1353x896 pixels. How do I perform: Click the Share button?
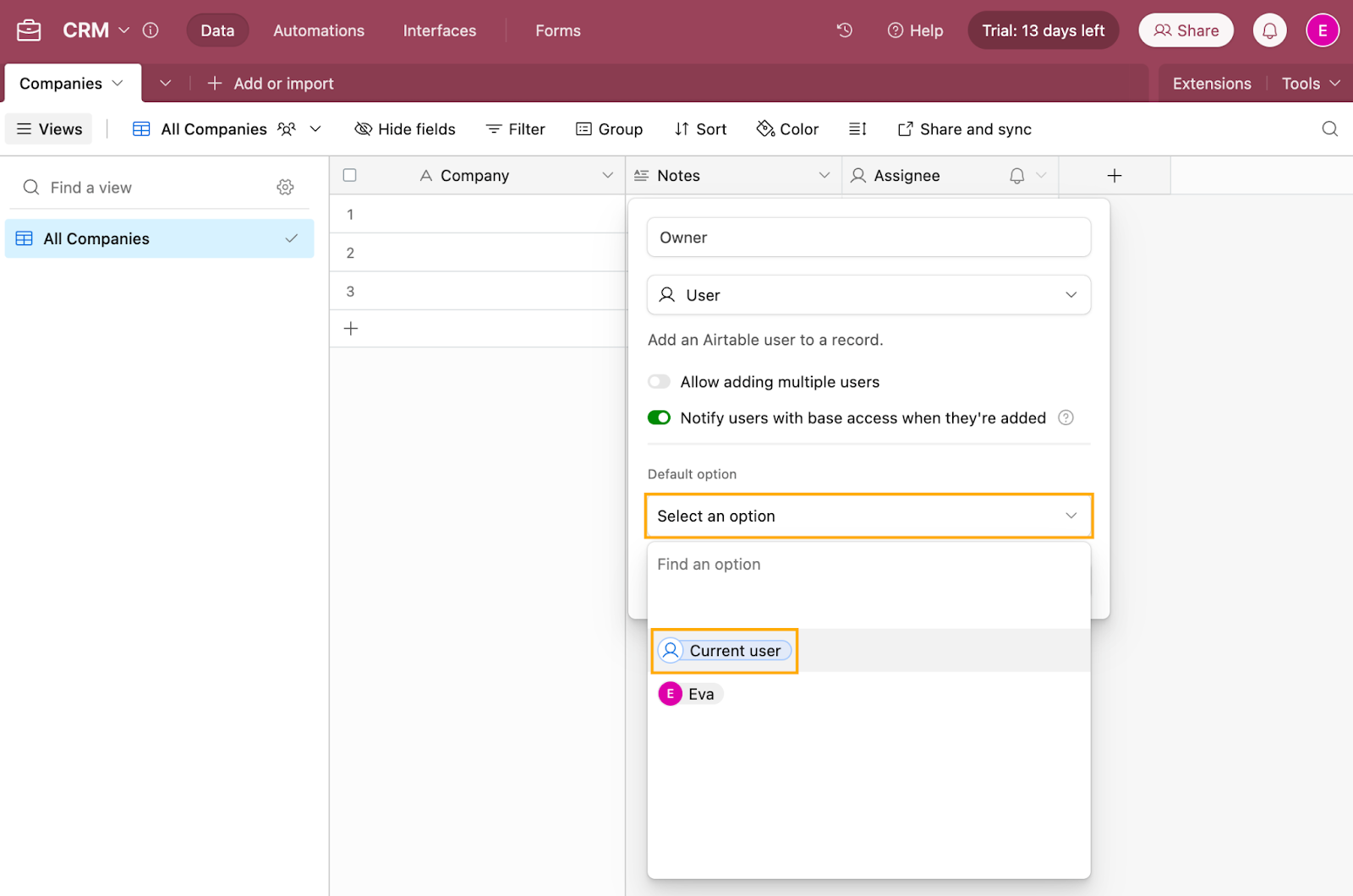[x=1186, y=30]
